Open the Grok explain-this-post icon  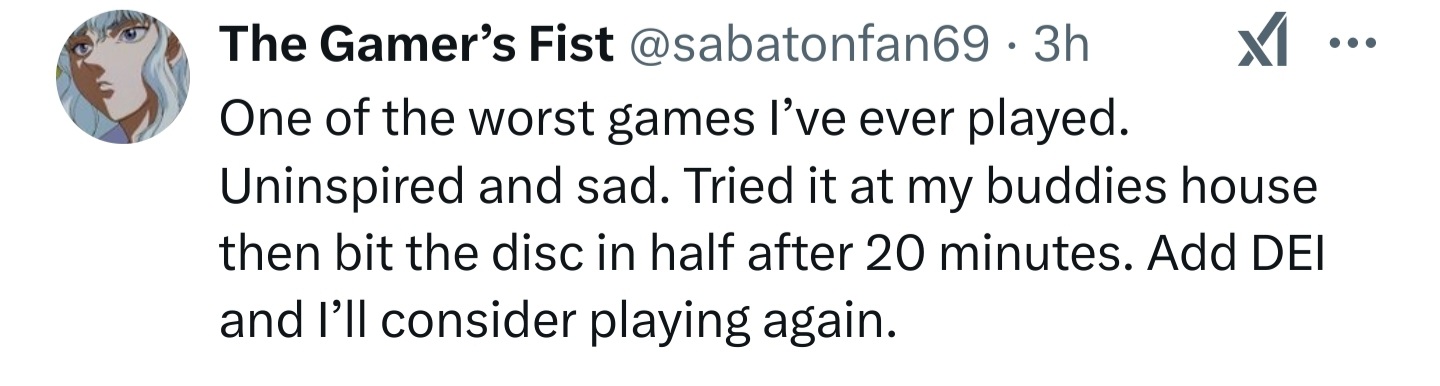pyautogui.click(x=1264, y=46)
